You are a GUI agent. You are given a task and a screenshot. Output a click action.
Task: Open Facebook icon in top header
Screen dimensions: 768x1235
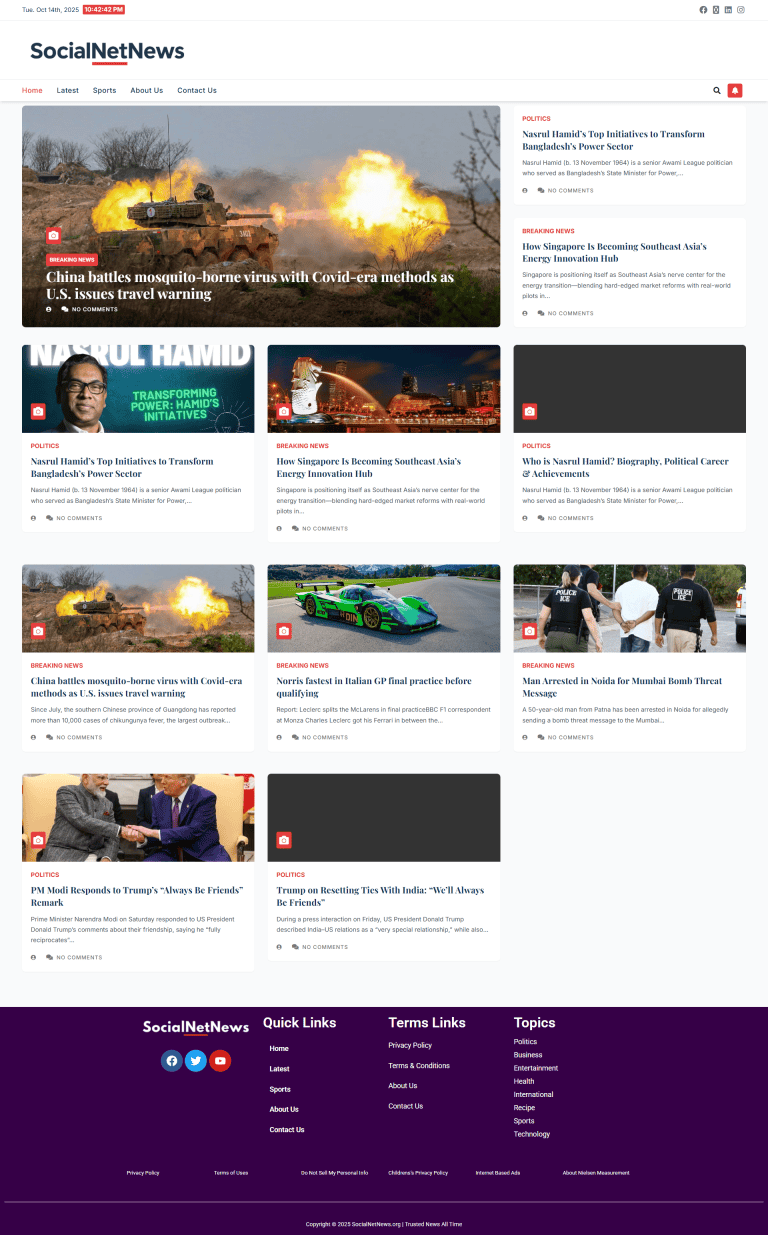(x=703, y=9)
